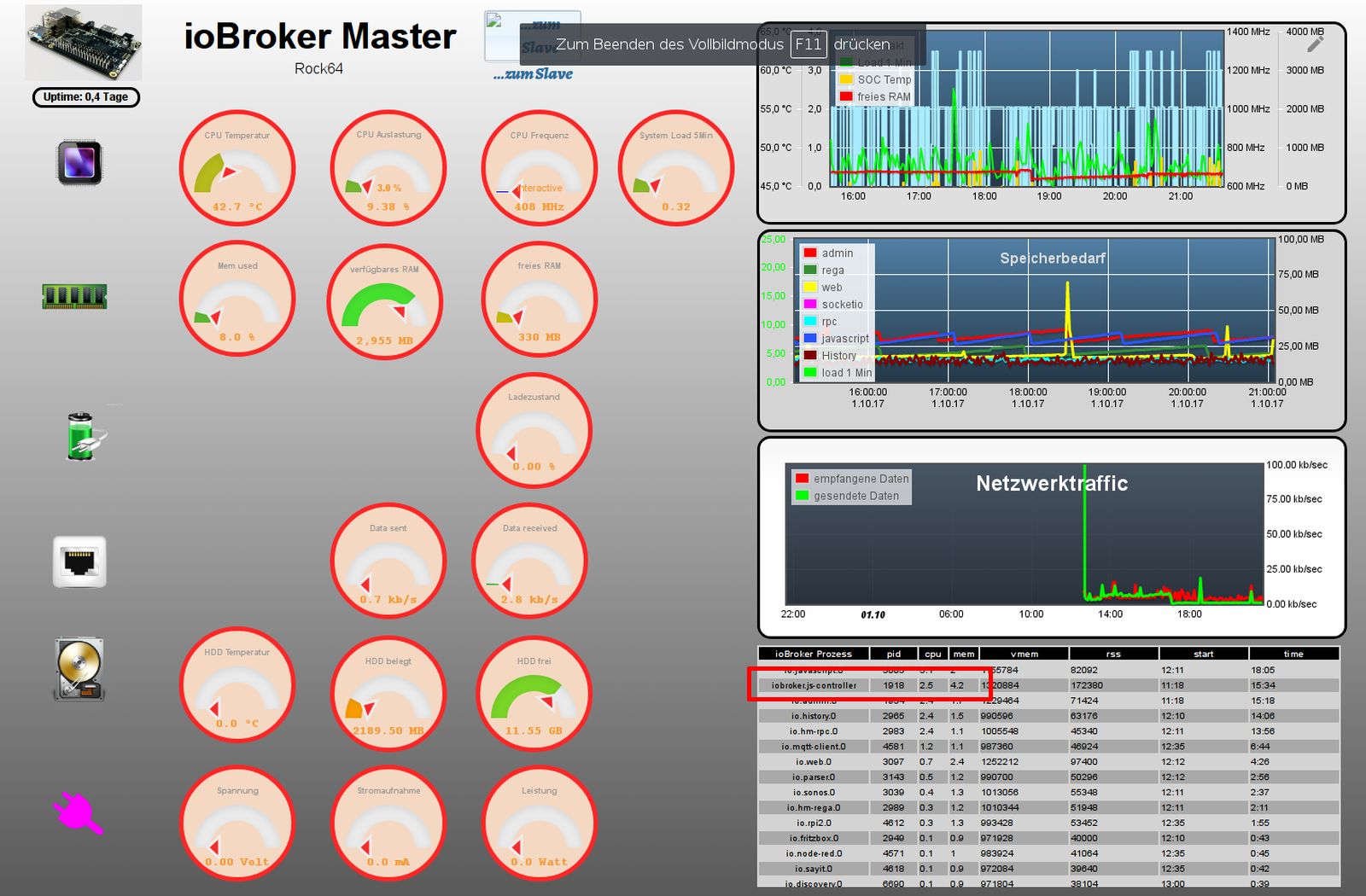Click the start column header
Screen dimensions: 1366x896
[1204, 654]
